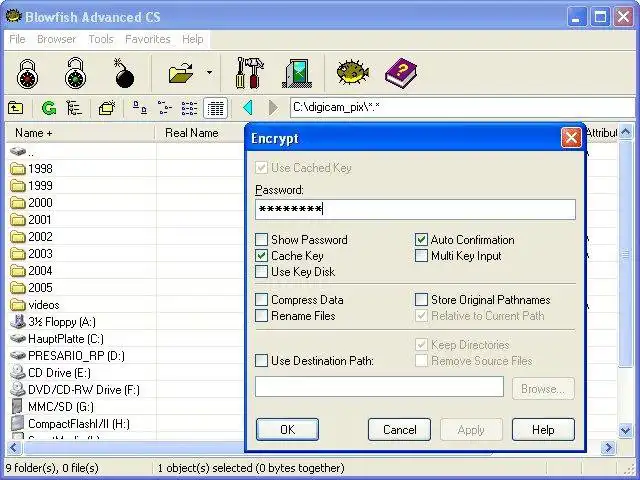
Task: Click the path address field
Action: coord(462,108)
